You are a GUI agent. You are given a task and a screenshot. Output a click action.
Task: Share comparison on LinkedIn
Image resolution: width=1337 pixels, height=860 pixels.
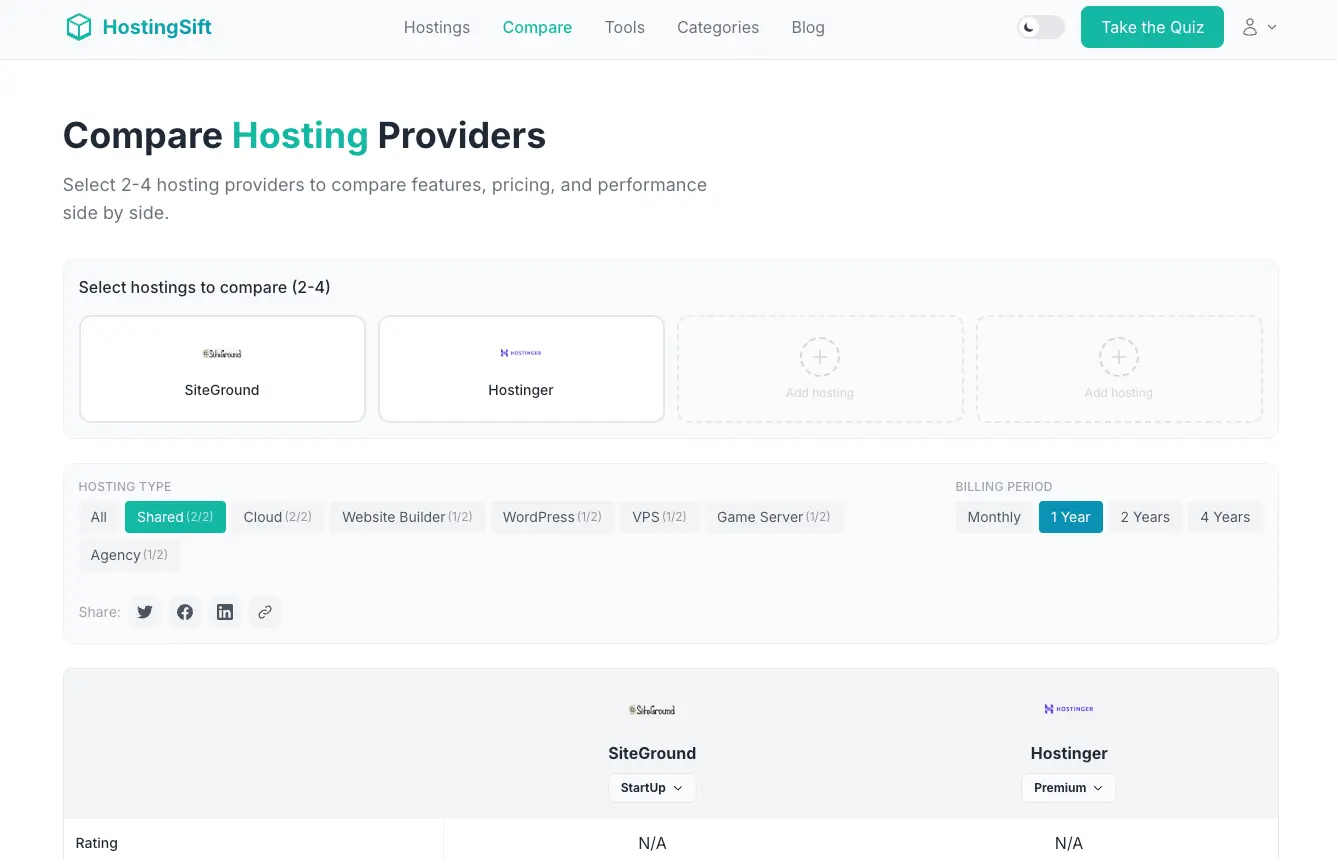(x=225, y=612)
